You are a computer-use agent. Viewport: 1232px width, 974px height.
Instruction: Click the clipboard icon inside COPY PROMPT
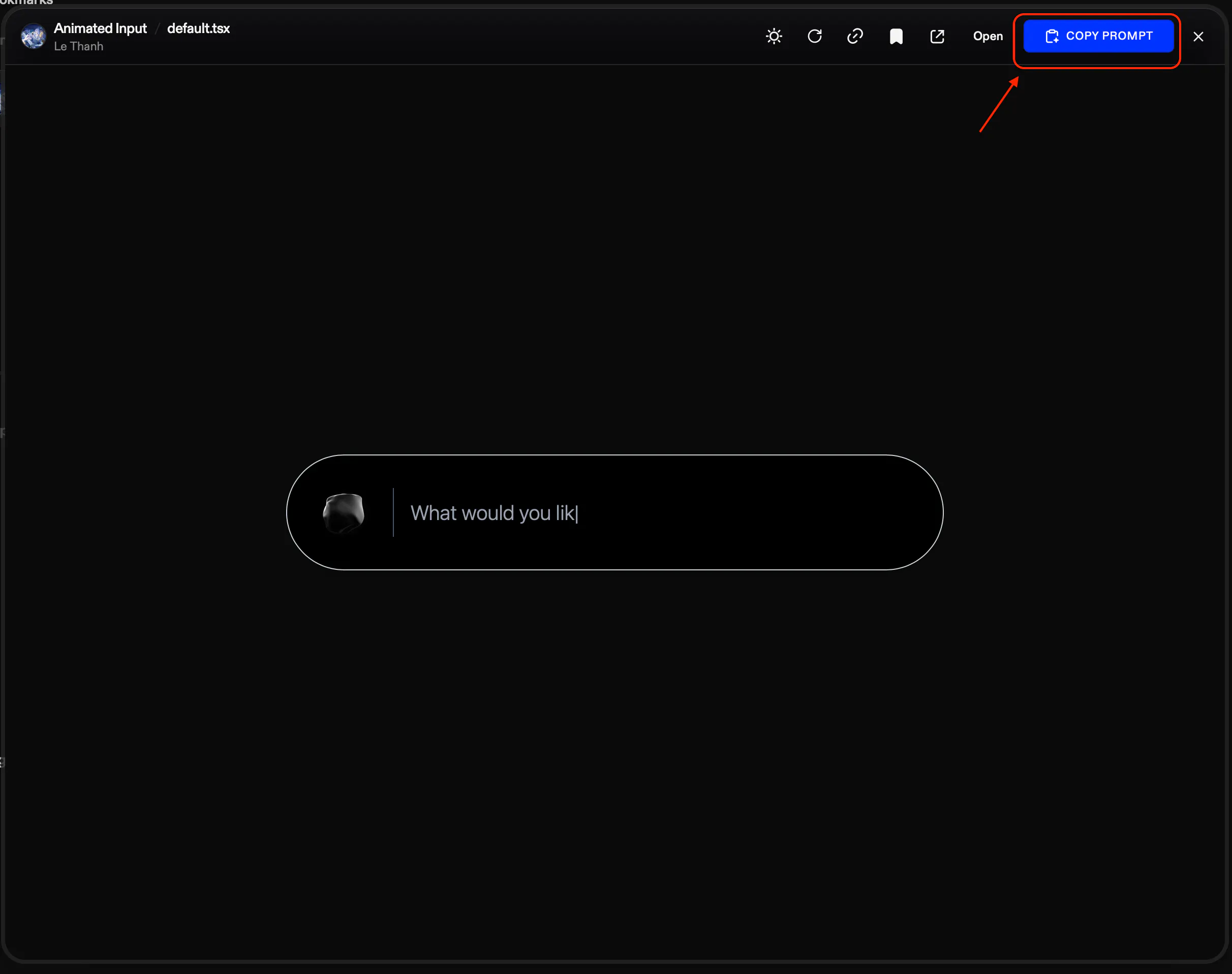(1052, 37)
